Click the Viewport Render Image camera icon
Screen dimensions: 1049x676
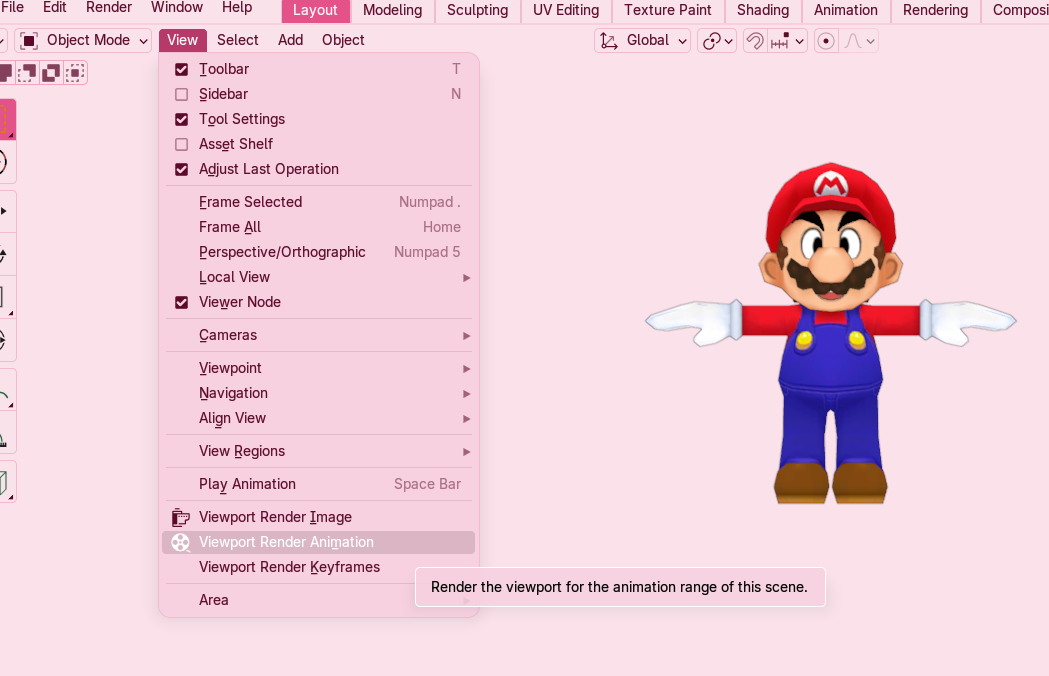pos(181,517)
